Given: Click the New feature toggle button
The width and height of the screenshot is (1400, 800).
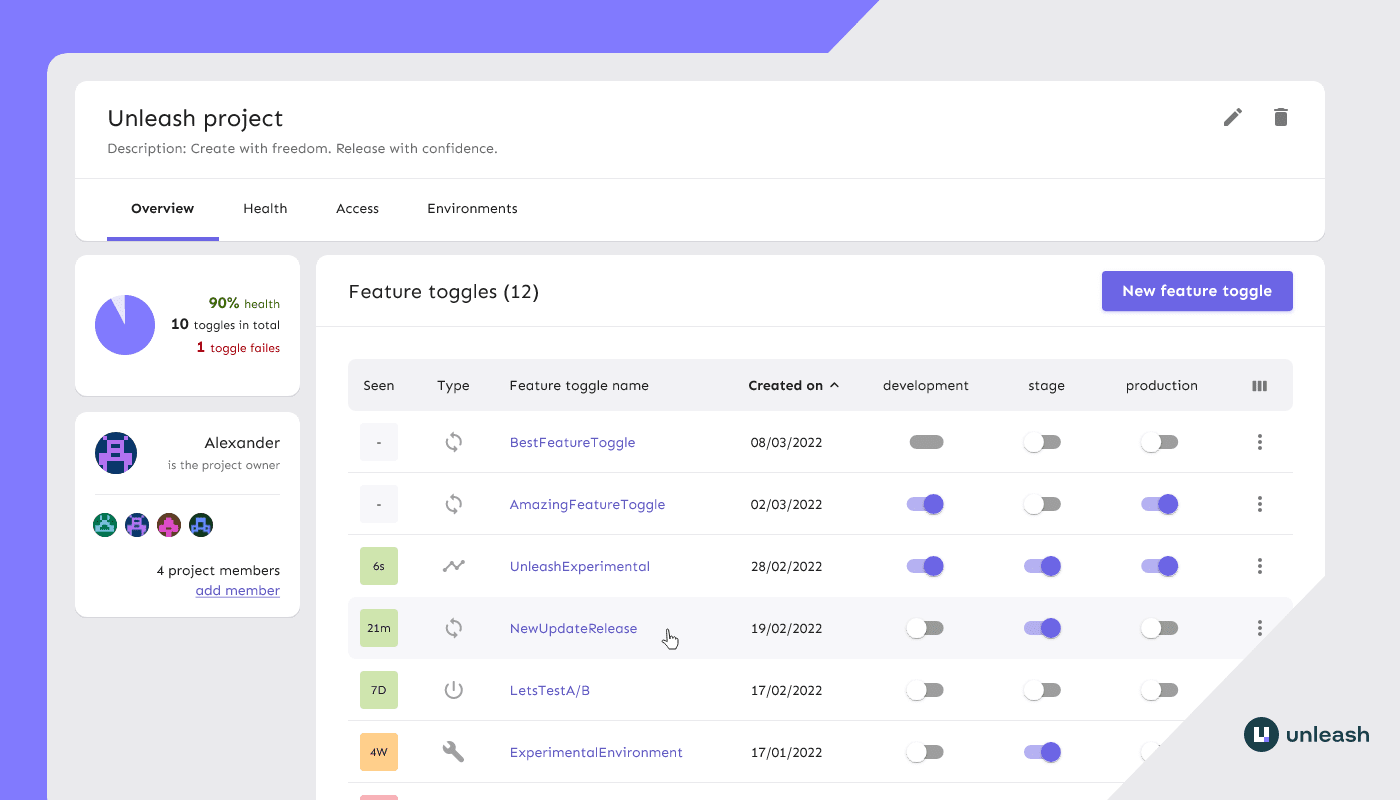Looking at the screenshot, I should coord(1197,290).
